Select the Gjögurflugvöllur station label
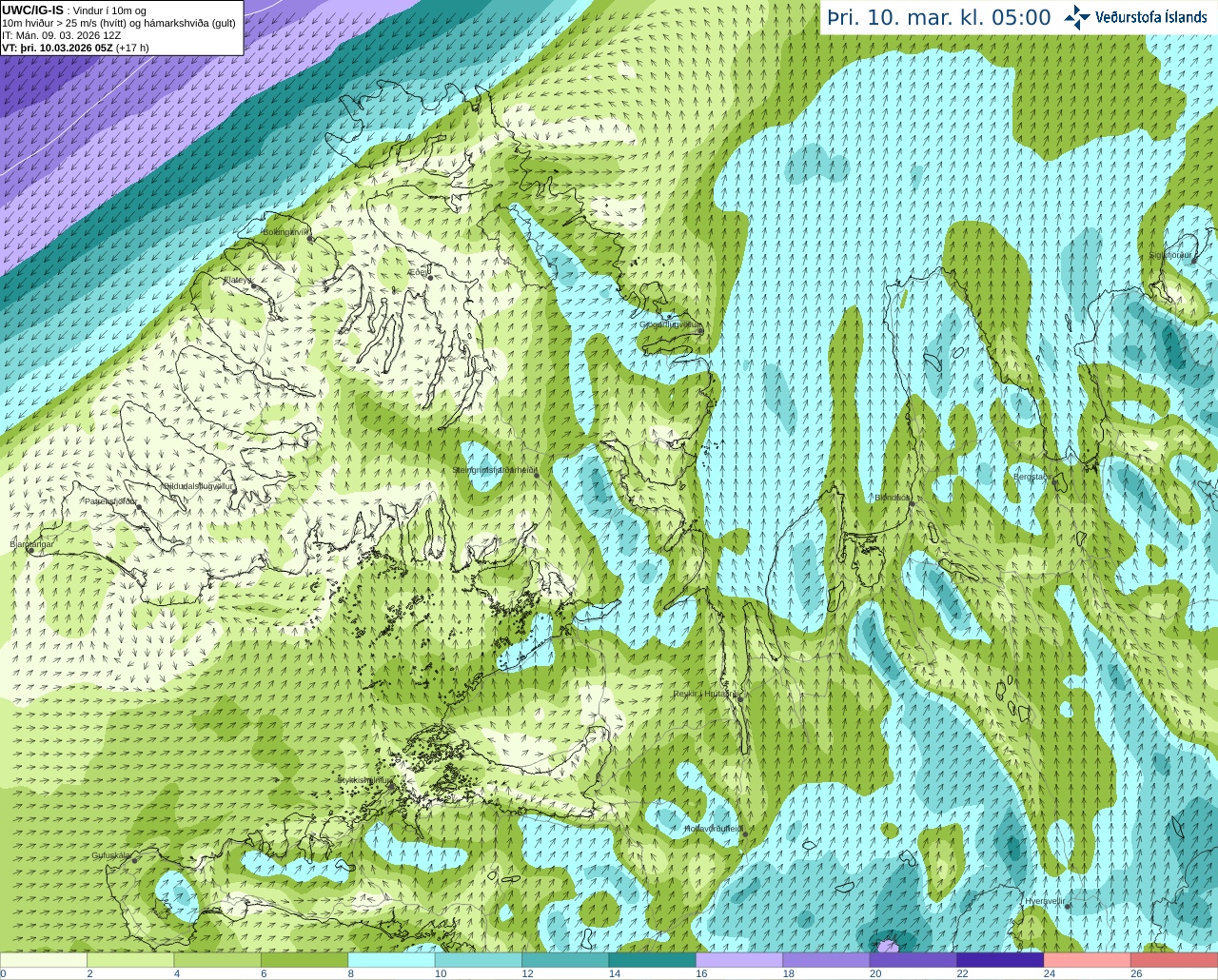The width and height of the screenshot is (1218, 980). 669,324
